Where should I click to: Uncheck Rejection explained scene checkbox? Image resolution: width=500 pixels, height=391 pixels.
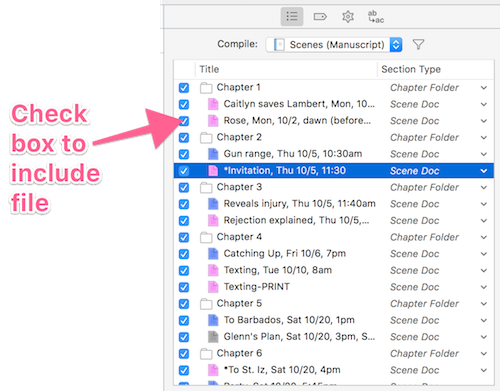pyautogui.click(x=184, y=221)
